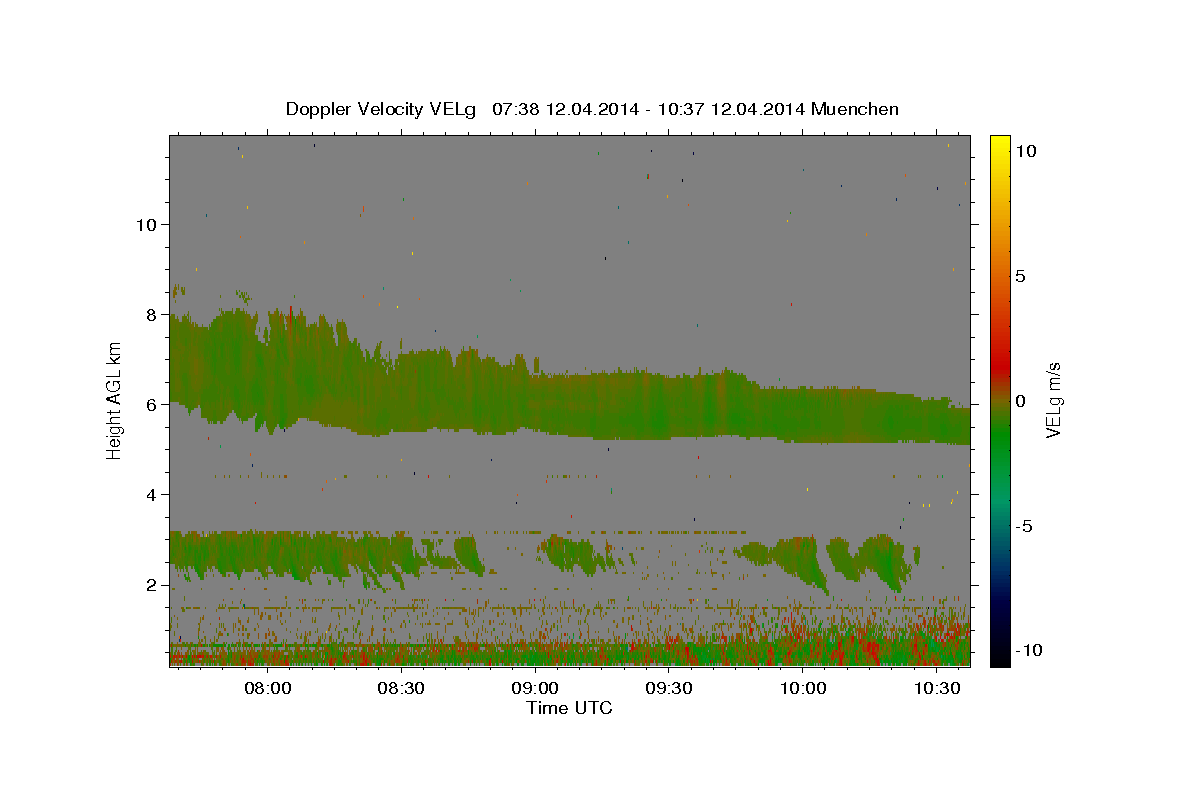Image resolution: width=1200 pixels, height=800 pixels.
Task: Click the 09:30 time tick label
Action: (x=669, y=688)
